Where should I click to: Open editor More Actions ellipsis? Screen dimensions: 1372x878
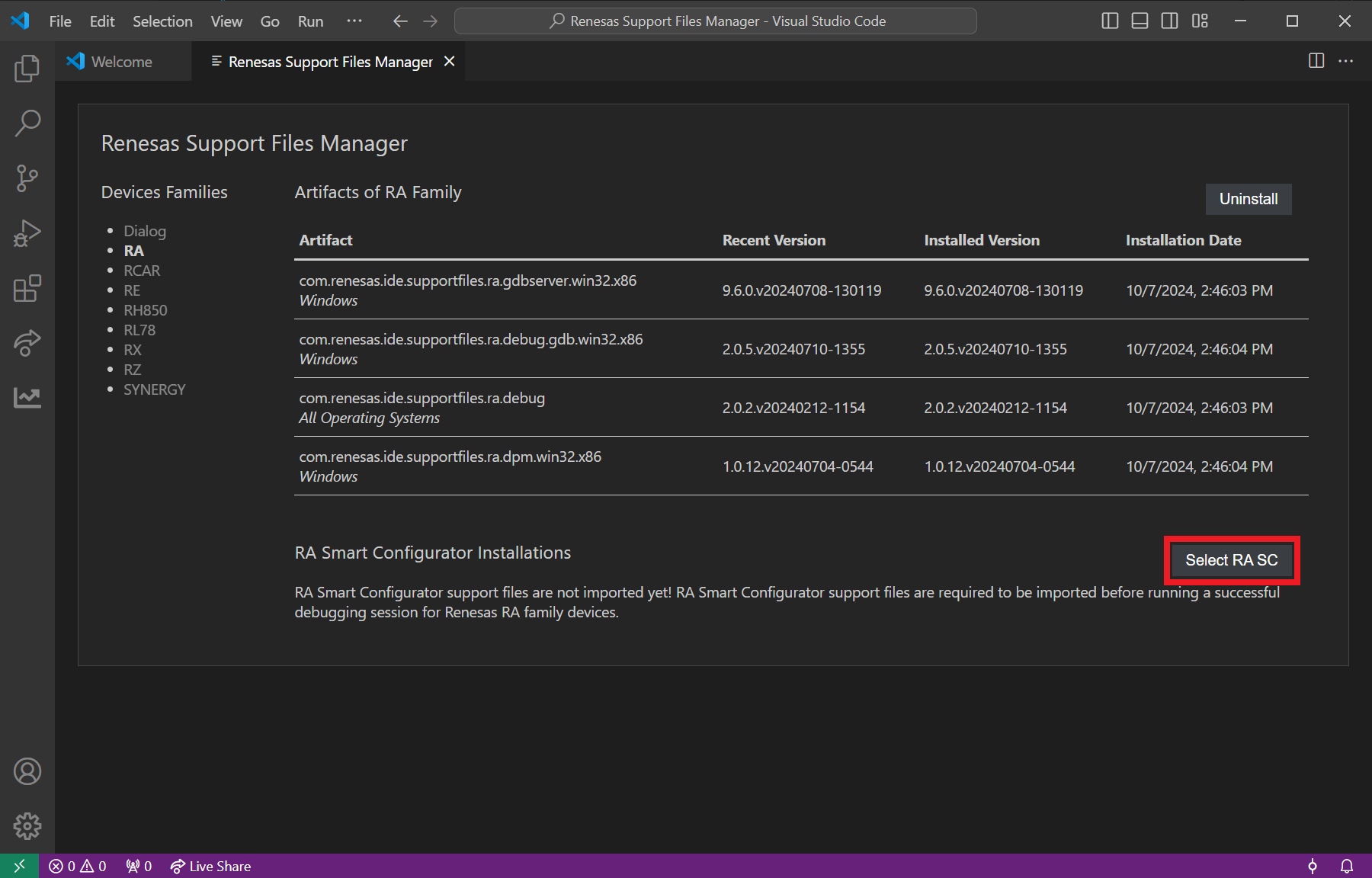1346,61
